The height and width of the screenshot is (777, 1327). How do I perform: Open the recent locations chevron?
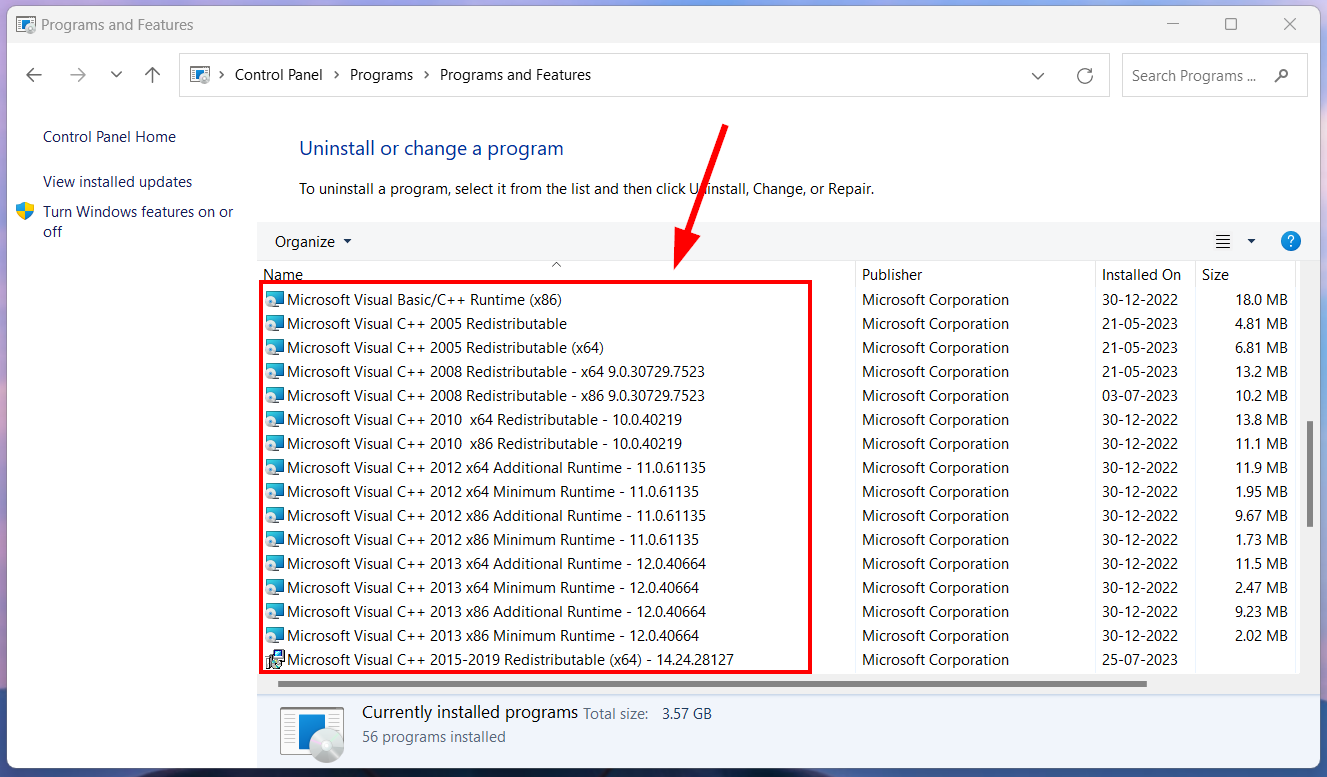click(x=116, y=75)
